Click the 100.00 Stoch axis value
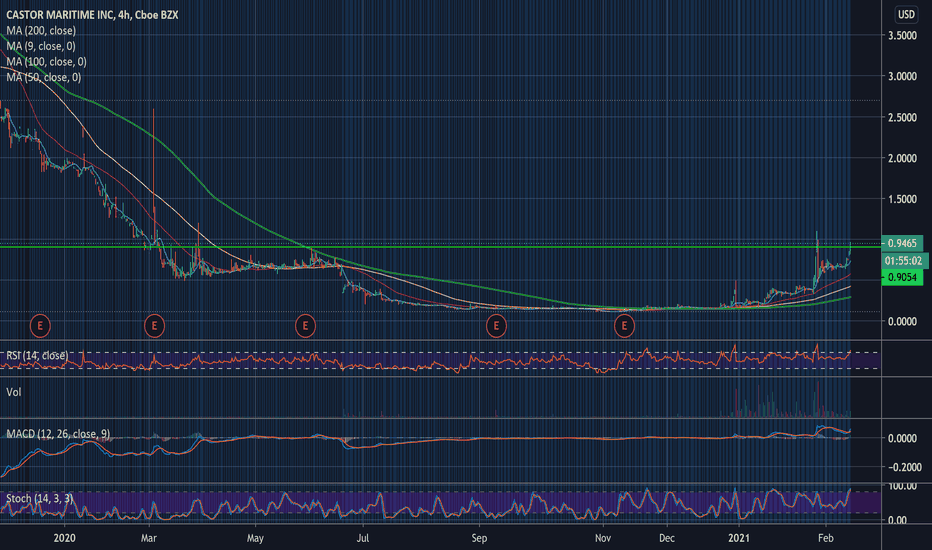932x550 pixels. point(902,486)
